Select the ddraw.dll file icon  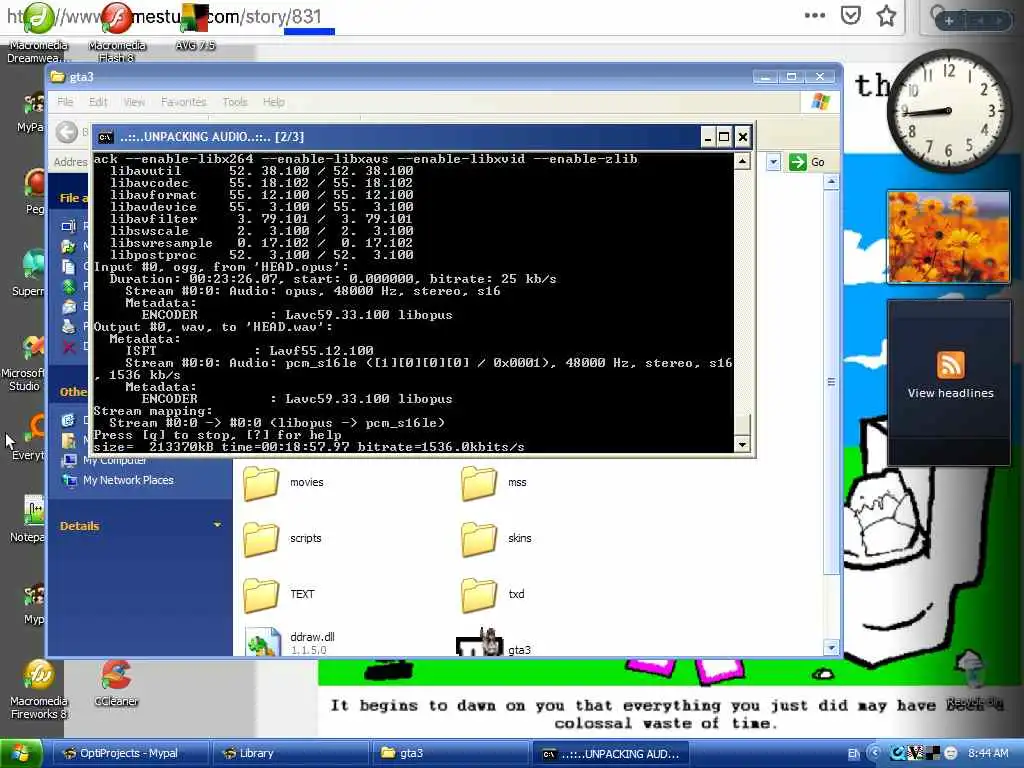pyautogui.click(x=263, y=641)
